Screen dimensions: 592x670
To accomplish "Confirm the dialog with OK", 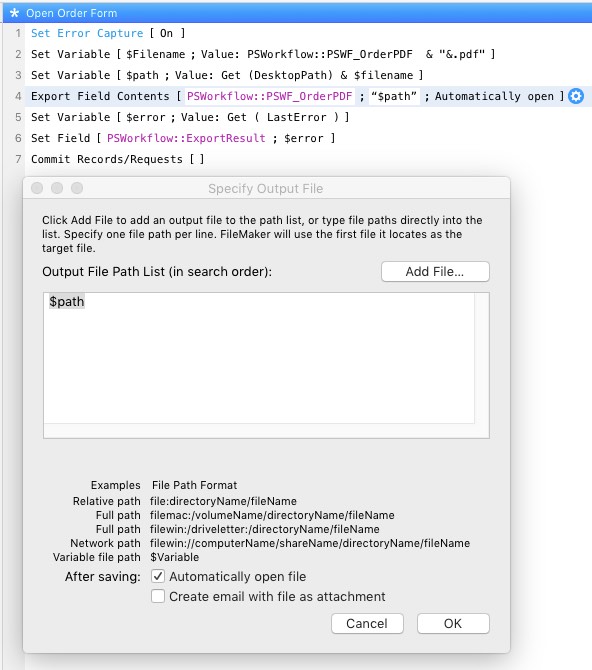I will pyautogui.click(x=453, y=623).
